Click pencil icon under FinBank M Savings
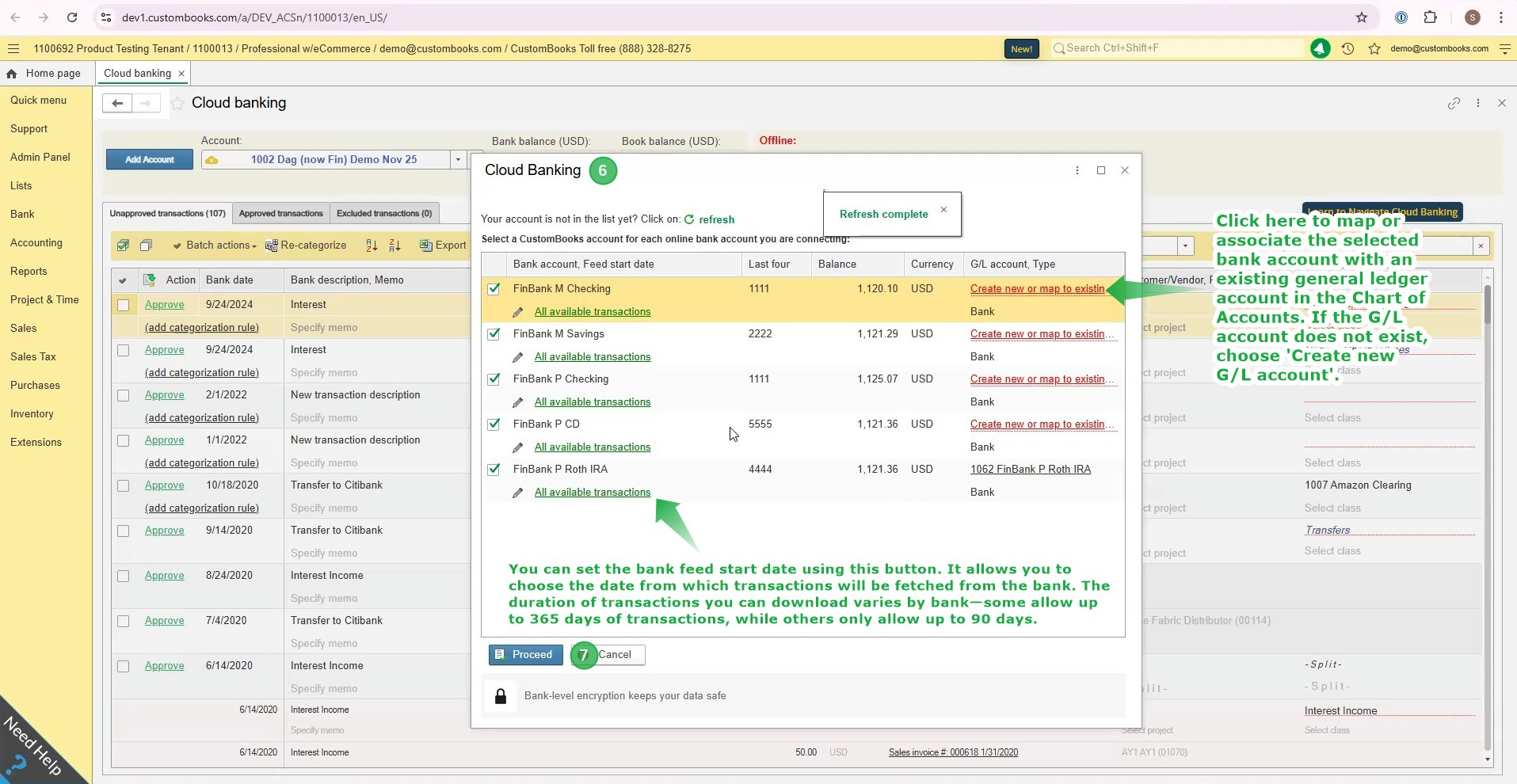The image size is (1517, 784). point(518,357)
